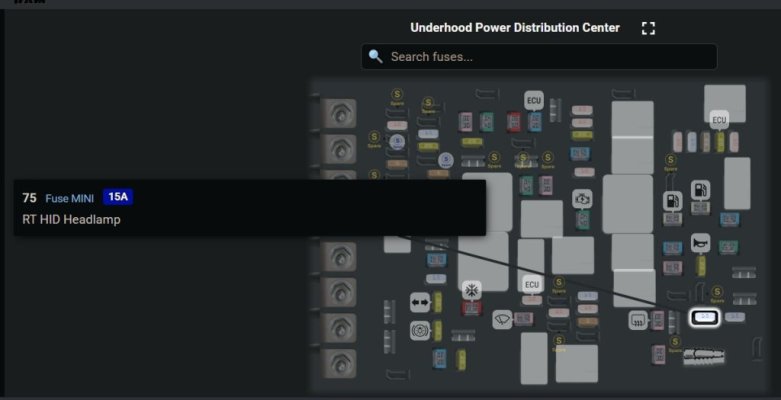The image size is (781, 400).
Task: Click fuse number 75 in tooltip
Action: point(29,198)
